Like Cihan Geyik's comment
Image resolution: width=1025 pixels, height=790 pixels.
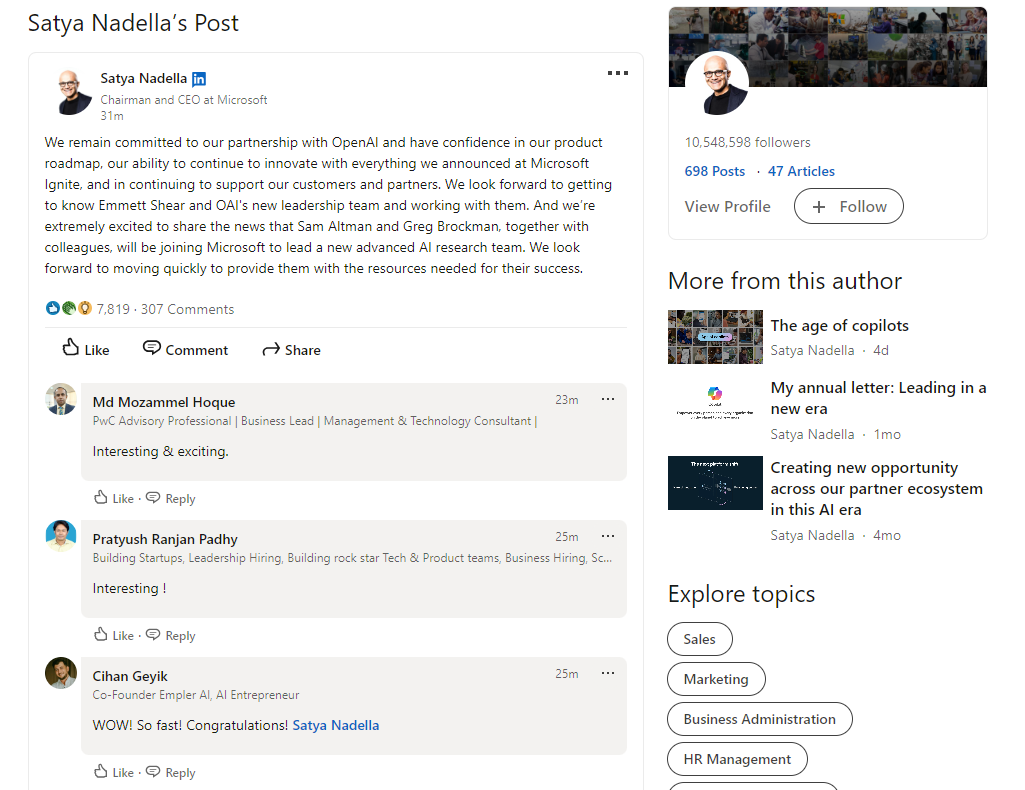[114, 772]
